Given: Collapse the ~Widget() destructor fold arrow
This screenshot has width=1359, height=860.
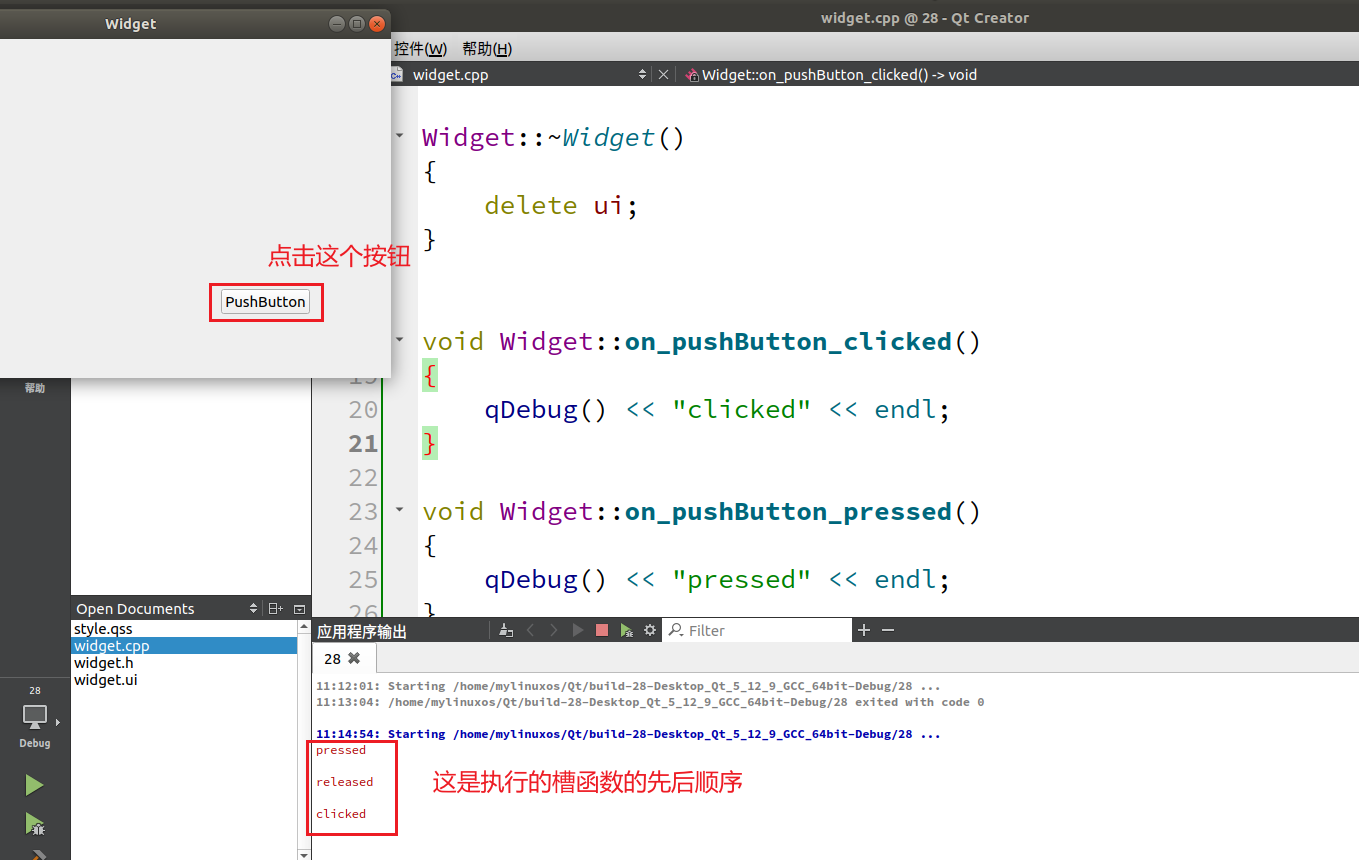Looking at the screenshot, I should pyautogui.click(x=400, y=135).
